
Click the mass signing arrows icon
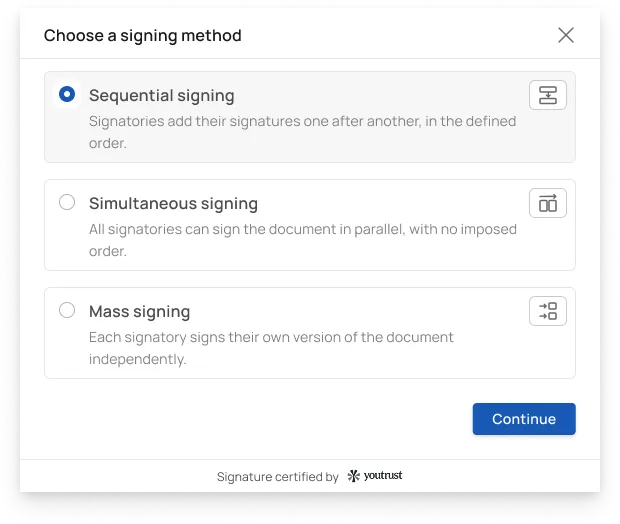(x=548, y=311)
